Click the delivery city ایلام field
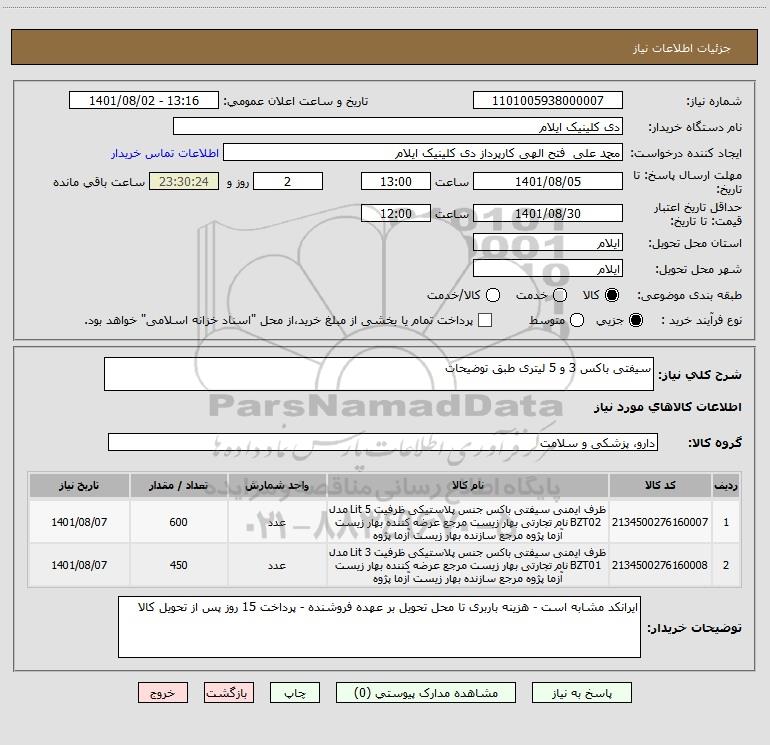This screenshot has height=745, width=770. coord(548,268)
